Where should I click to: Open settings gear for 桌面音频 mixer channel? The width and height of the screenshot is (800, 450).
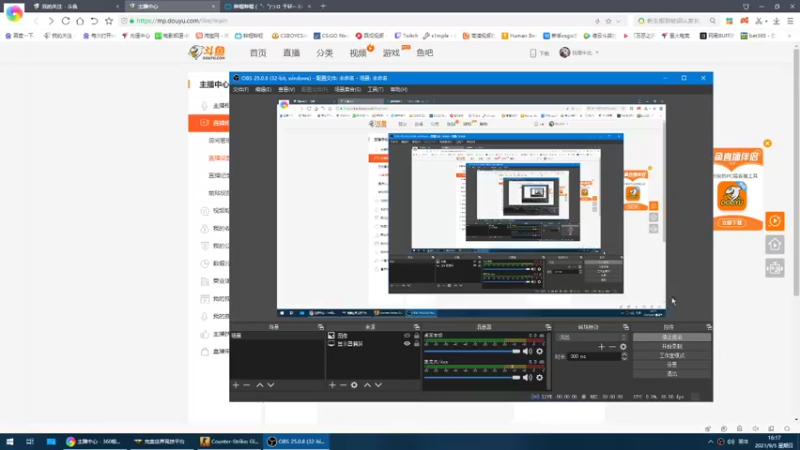539,351
